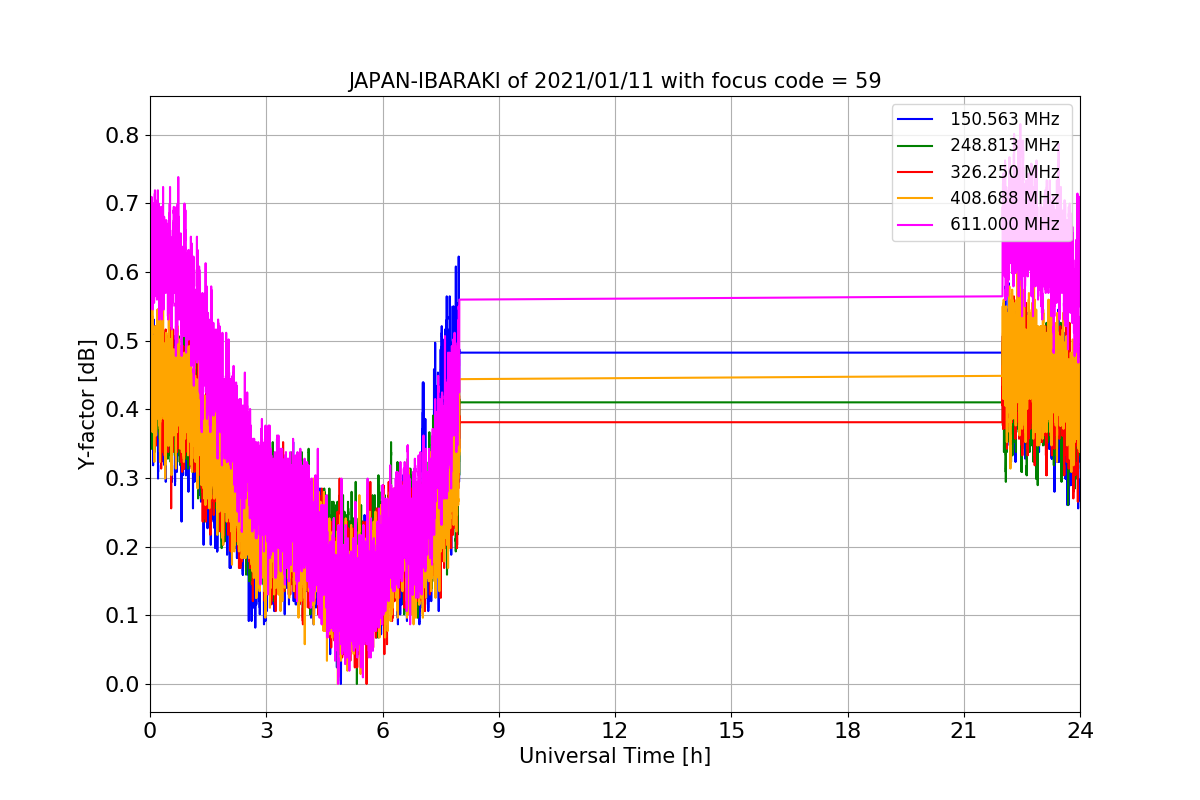This screenshot has height=800, width=1200.
Task: Click the Y-factor [dB] axis label
Action: (88, 405)
